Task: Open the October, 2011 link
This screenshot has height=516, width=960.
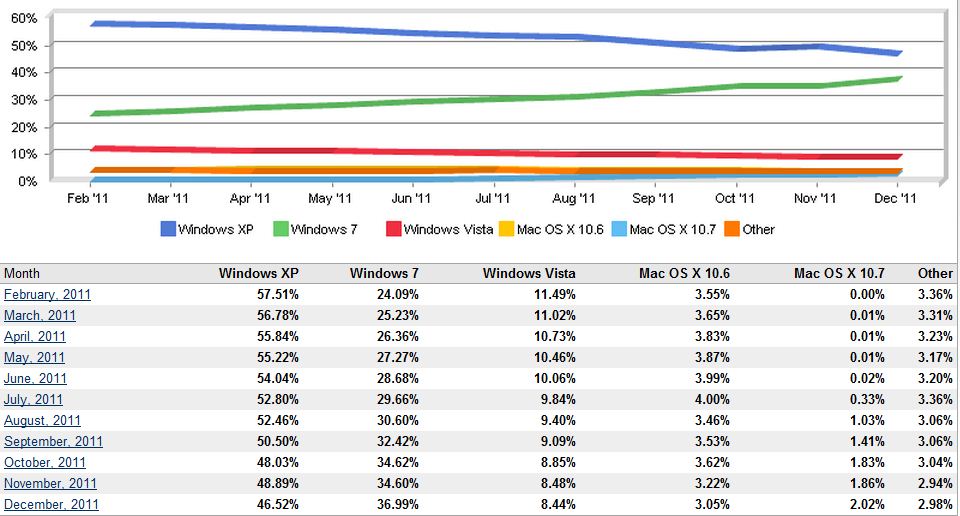Action: pos(45,462)
